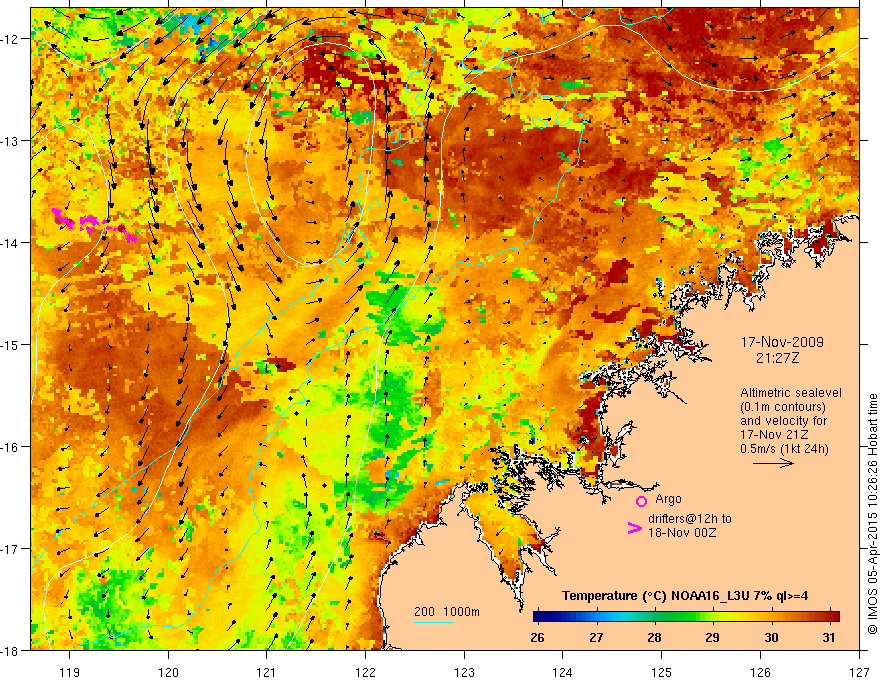
Task: Click the color bar label 30
Action: pos(771,638)
